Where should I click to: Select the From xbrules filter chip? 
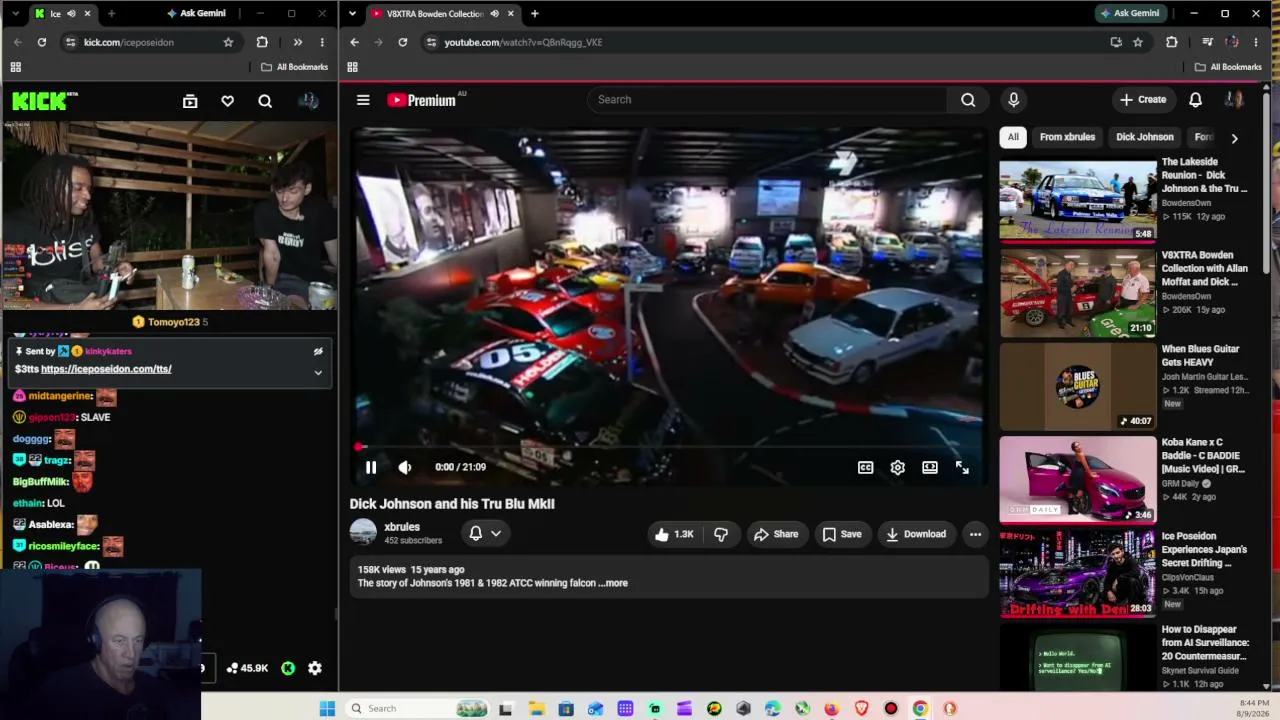(1067, 137)
